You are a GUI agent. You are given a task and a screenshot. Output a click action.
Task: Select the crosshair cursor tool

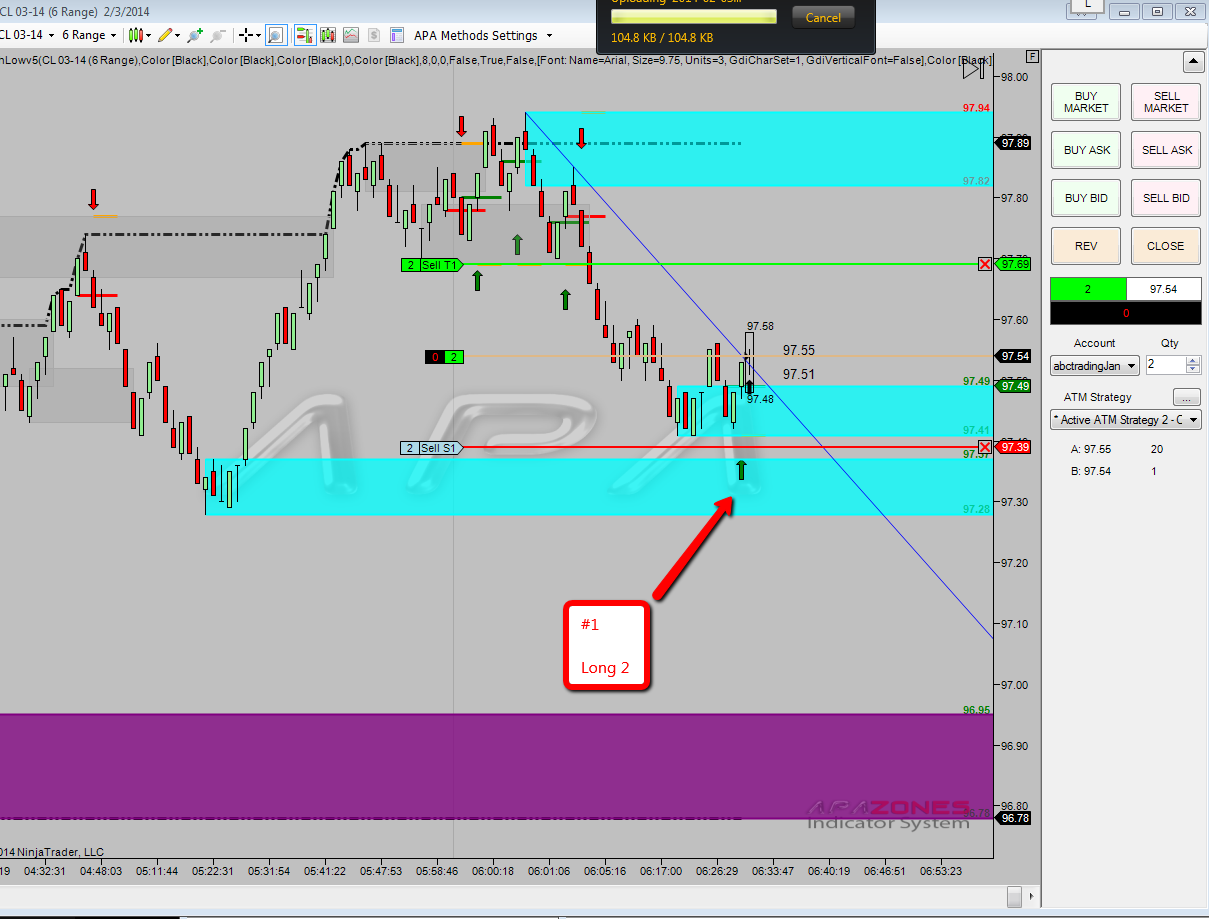[245, 35]
